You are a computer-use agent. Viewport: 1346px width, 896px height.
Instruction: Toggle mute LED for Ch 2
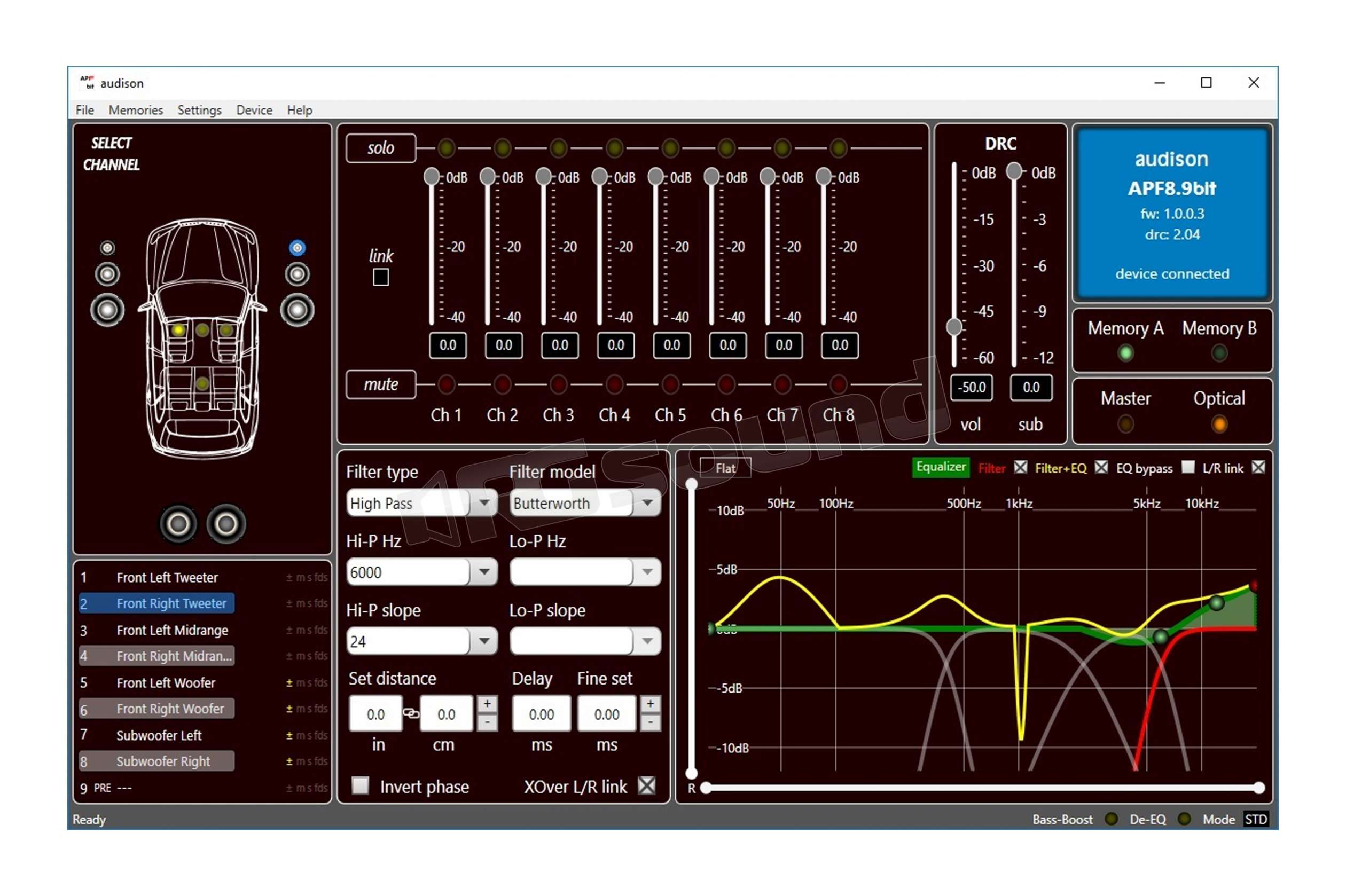tap(503, 384)
